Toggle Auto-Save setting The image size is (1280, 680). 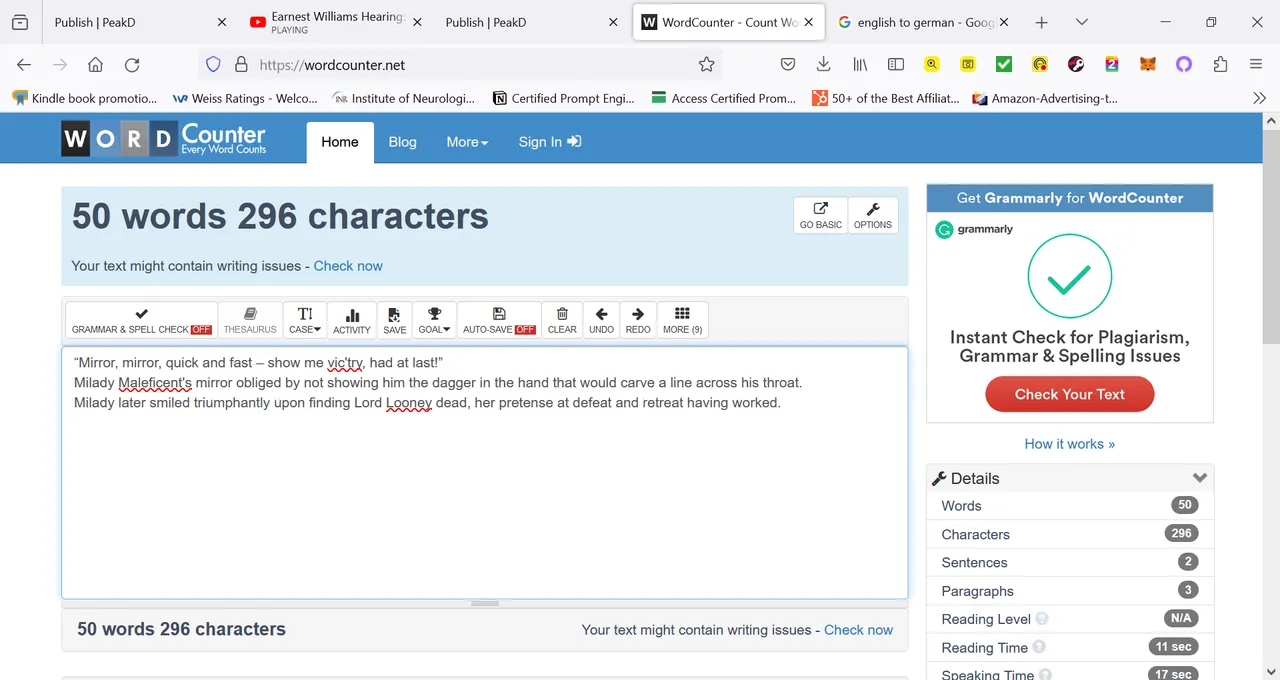click(499, 320)
